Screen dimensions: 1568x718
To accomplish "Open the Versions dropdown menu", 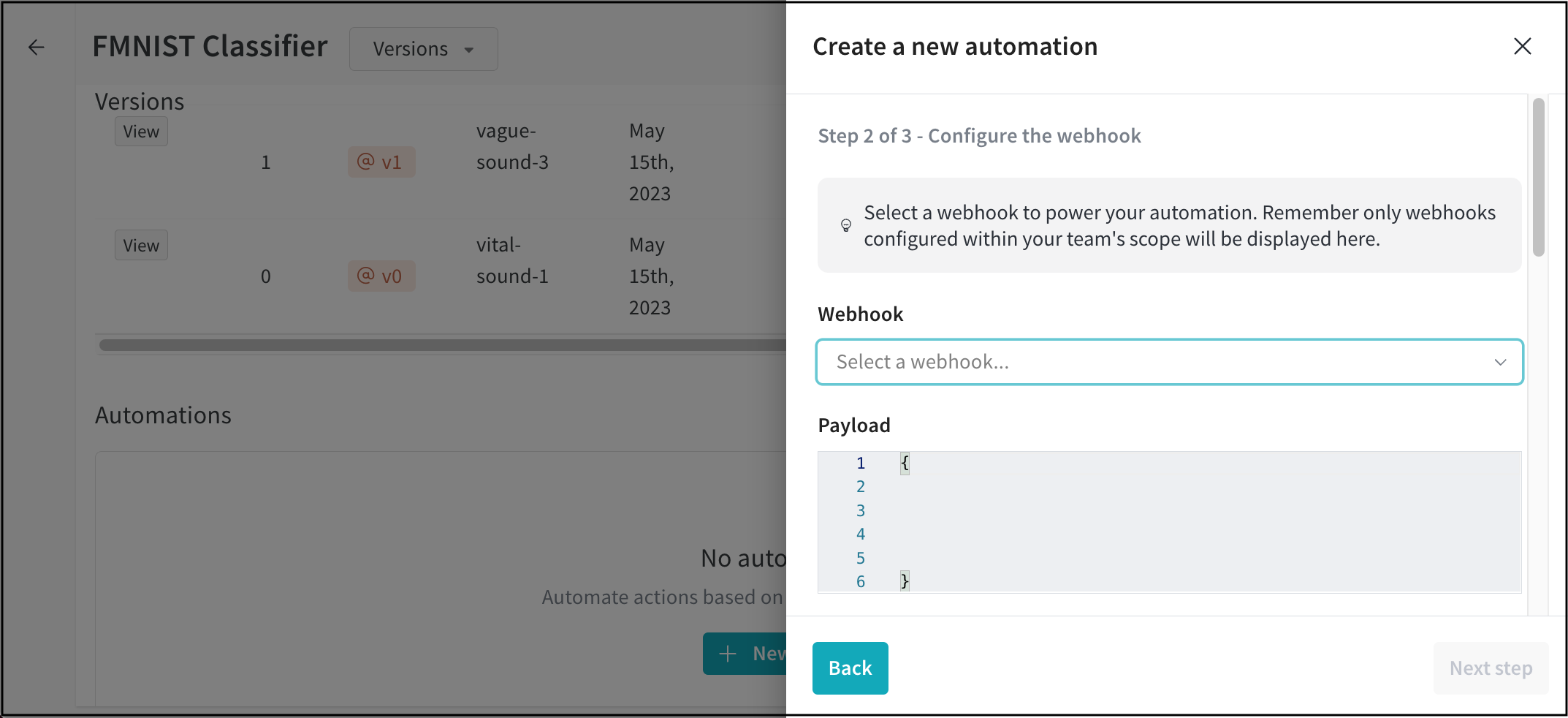I will (423, 49).
